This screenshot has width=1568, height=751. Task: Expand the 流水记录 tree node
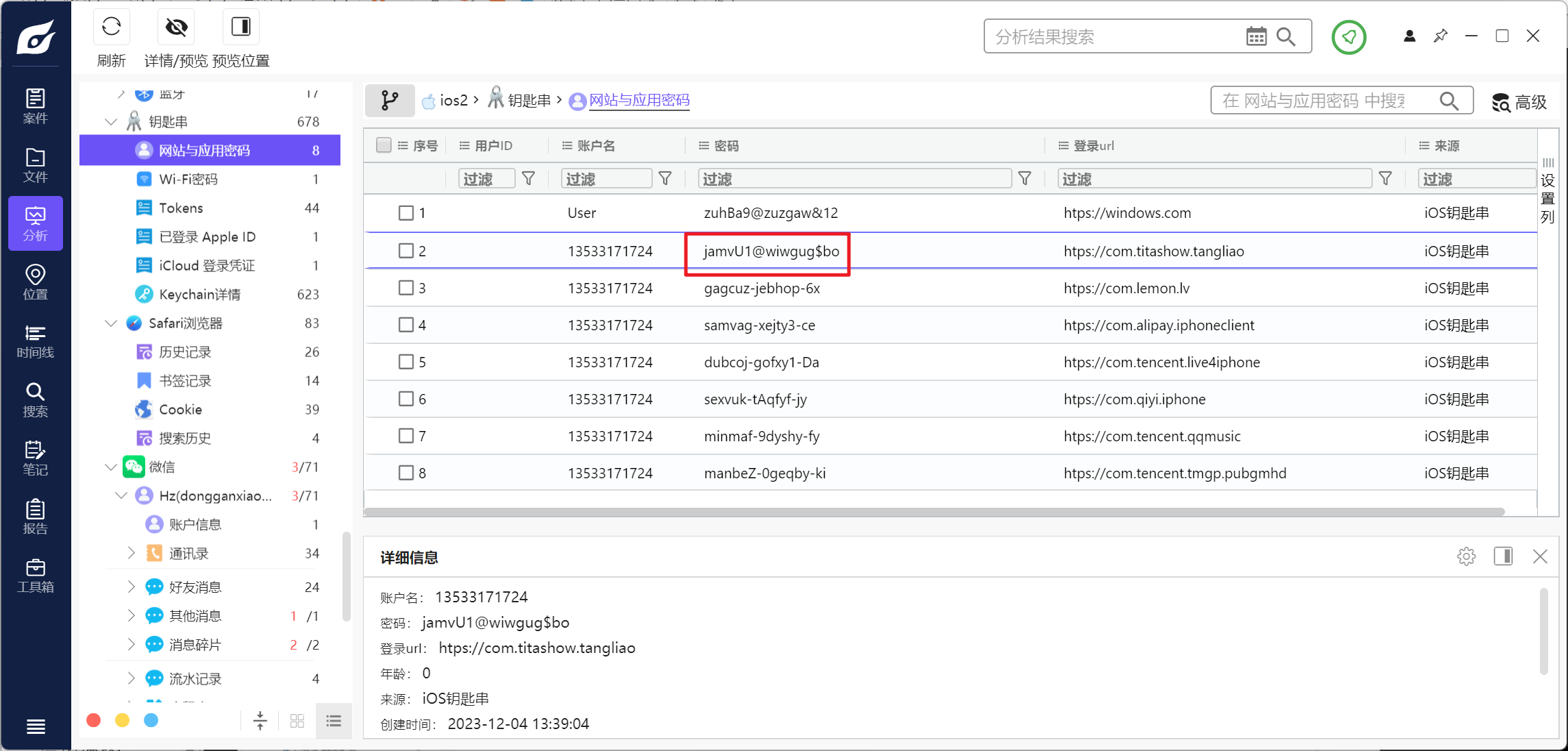pos(131,678)
